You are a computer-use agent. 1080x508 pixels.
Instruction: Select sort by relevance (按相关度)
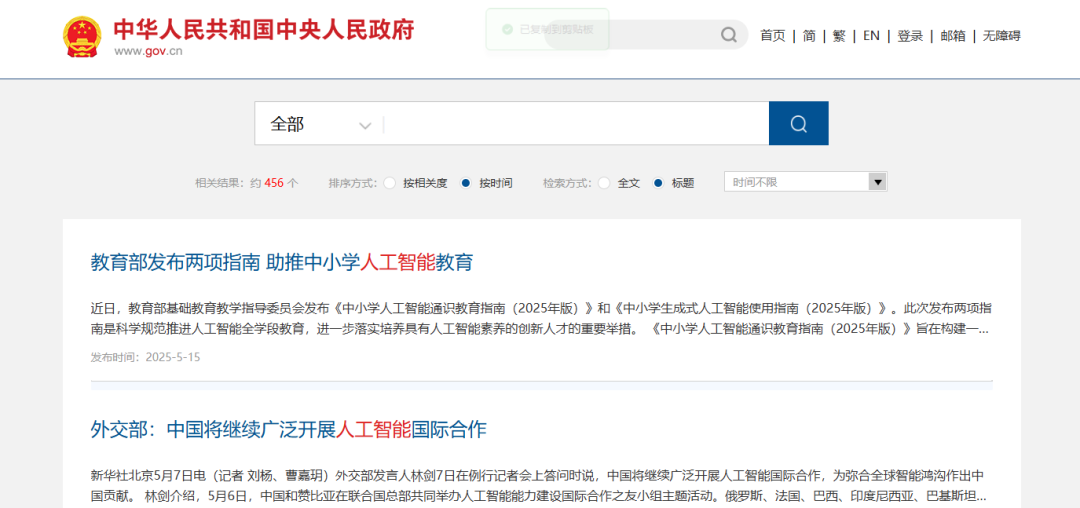coord(390,183)
